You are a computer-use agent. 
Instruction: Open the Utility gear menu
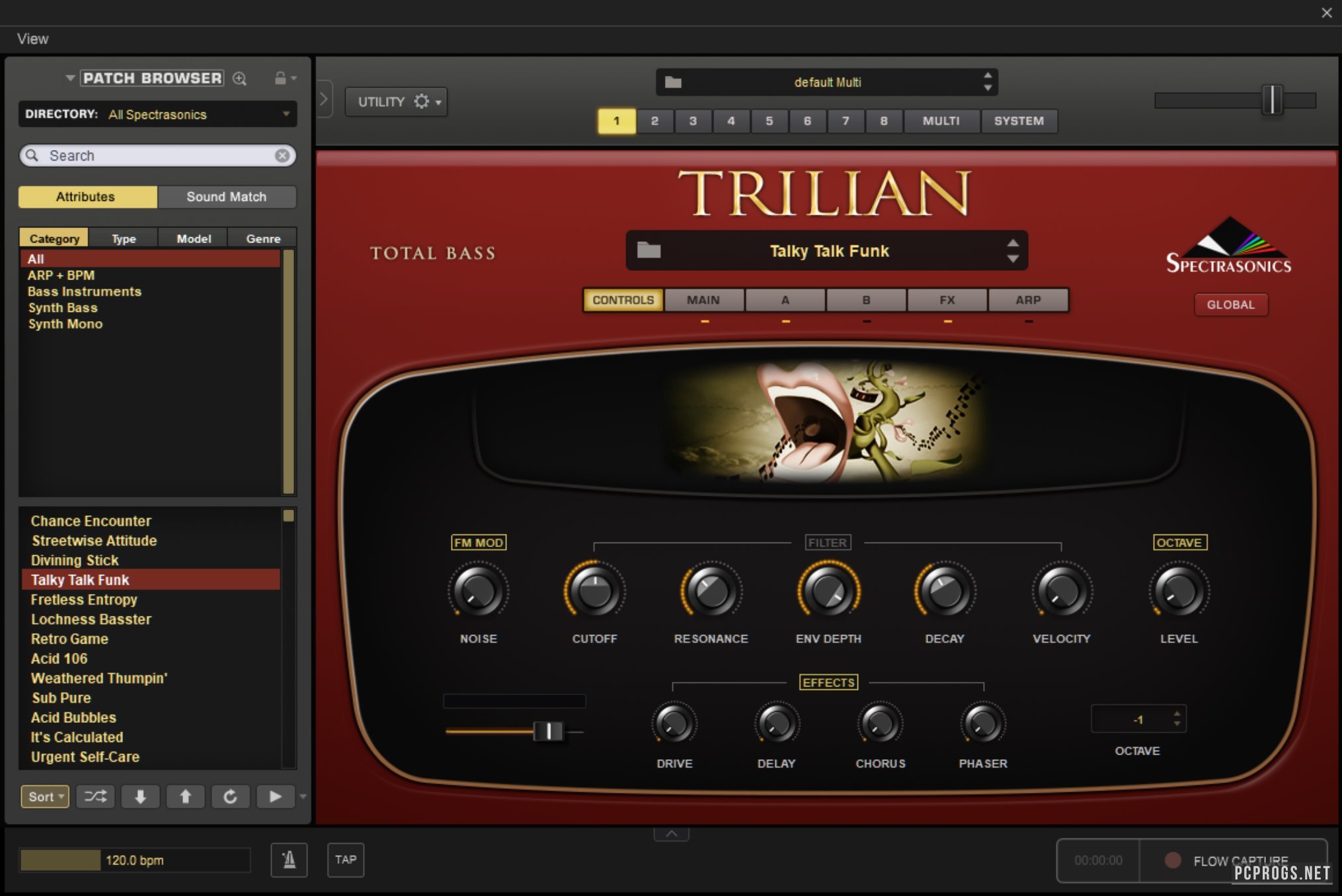[396, 102]
